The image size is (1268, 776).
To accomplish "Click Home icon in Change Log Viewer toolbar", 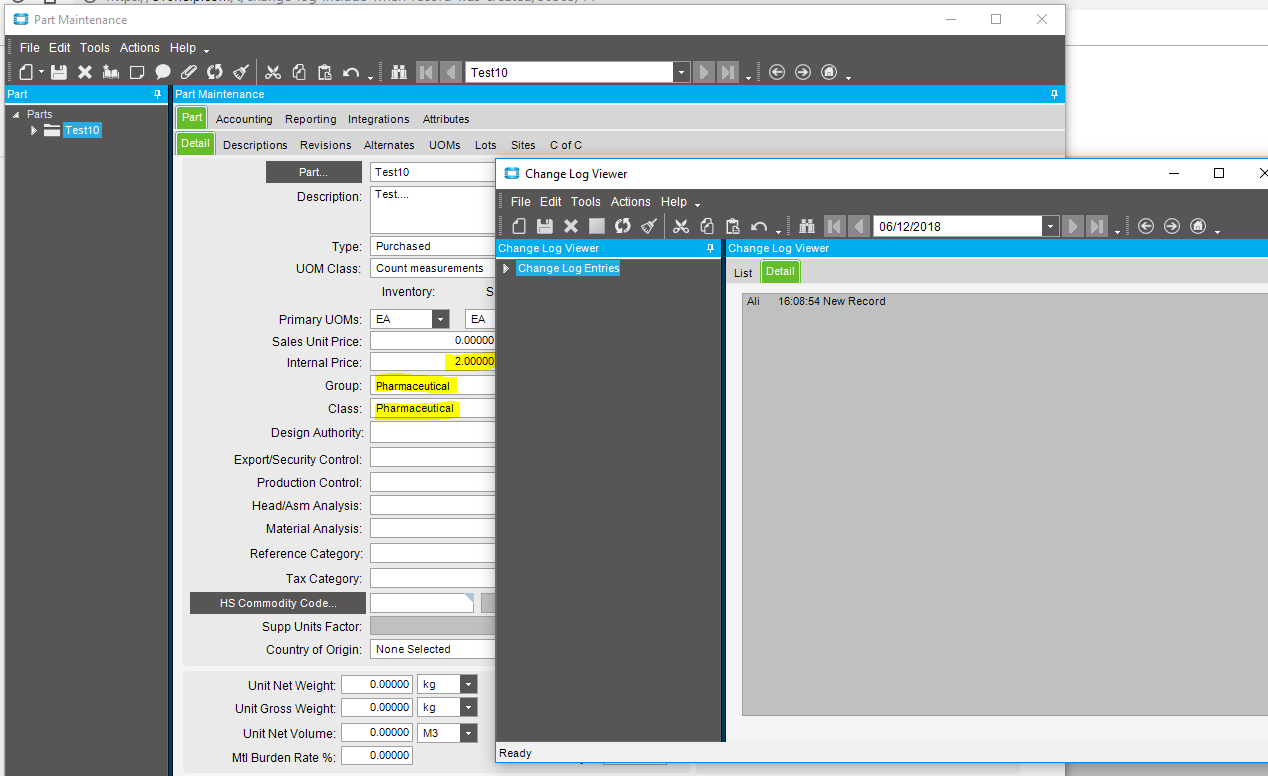I will tap(1198, 226).
